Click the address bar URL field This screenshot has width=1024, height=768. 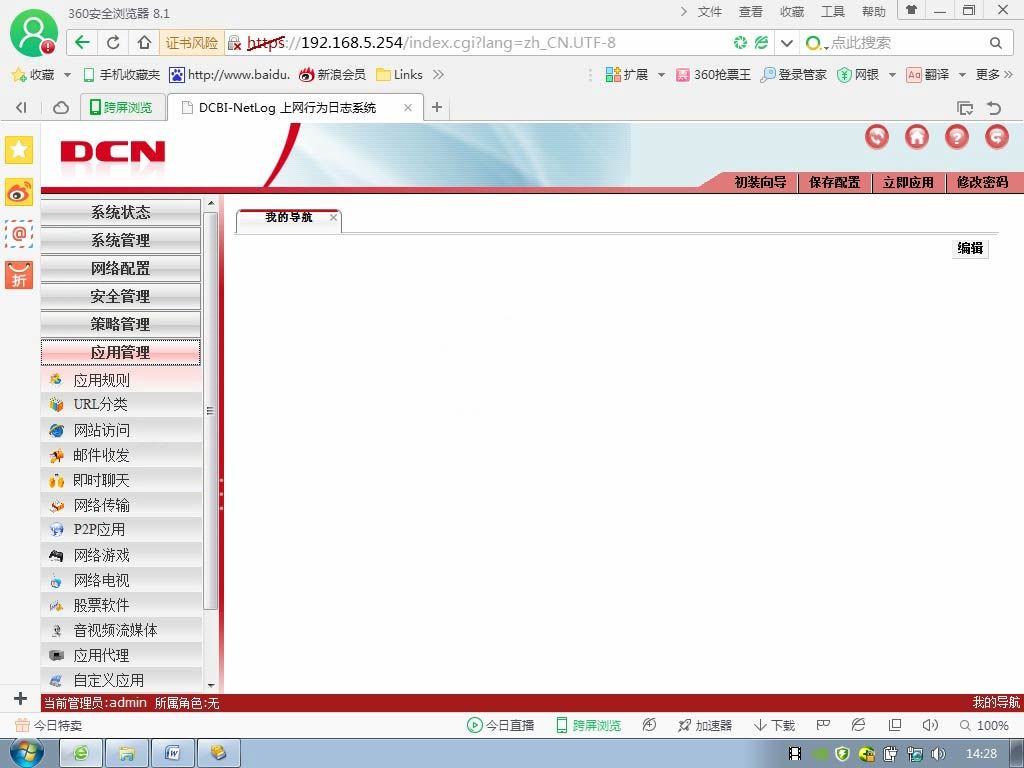coord(477,43)
